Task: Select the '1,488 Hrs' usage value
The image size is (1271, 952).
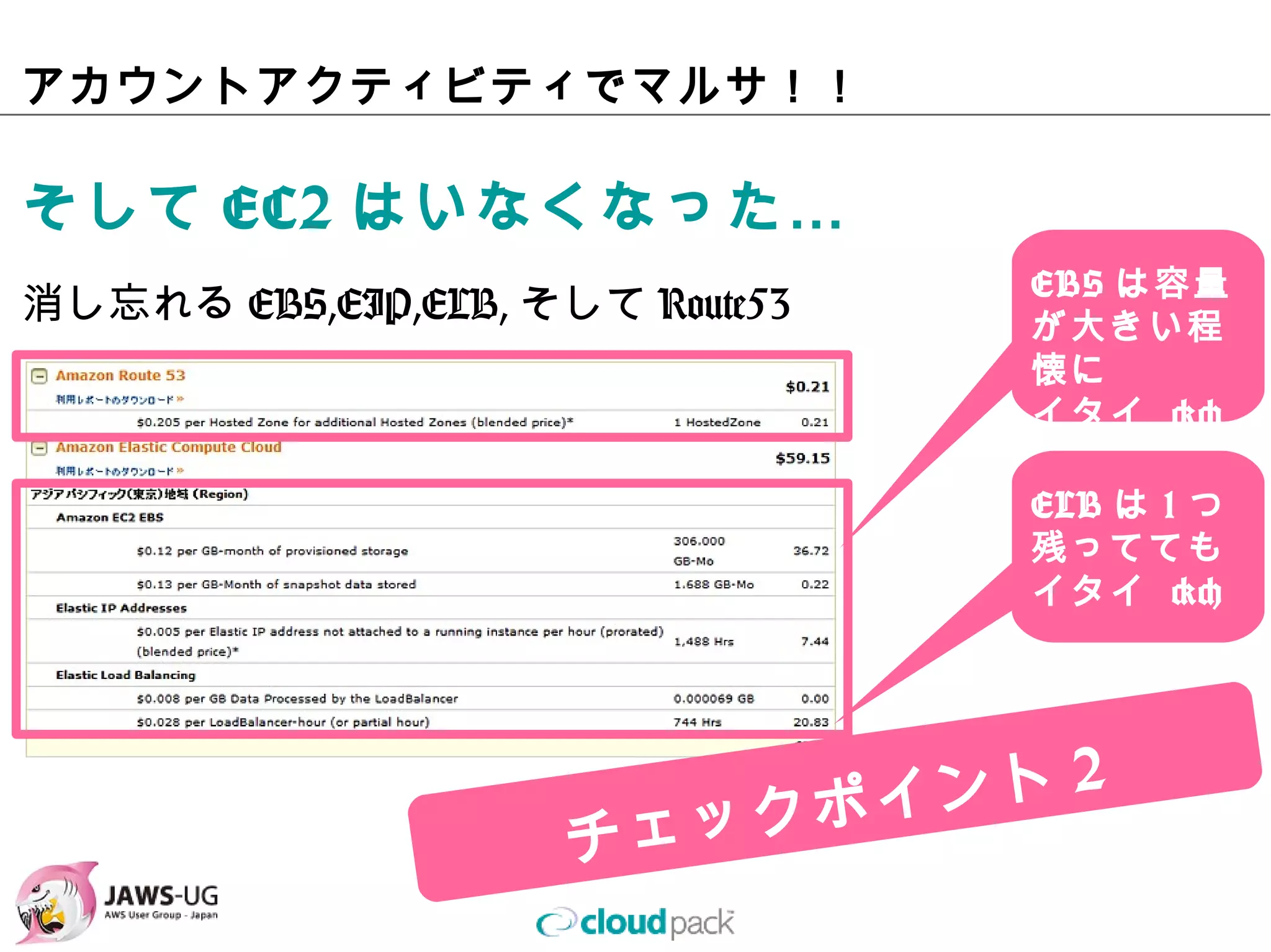Action: click(704, 642)
